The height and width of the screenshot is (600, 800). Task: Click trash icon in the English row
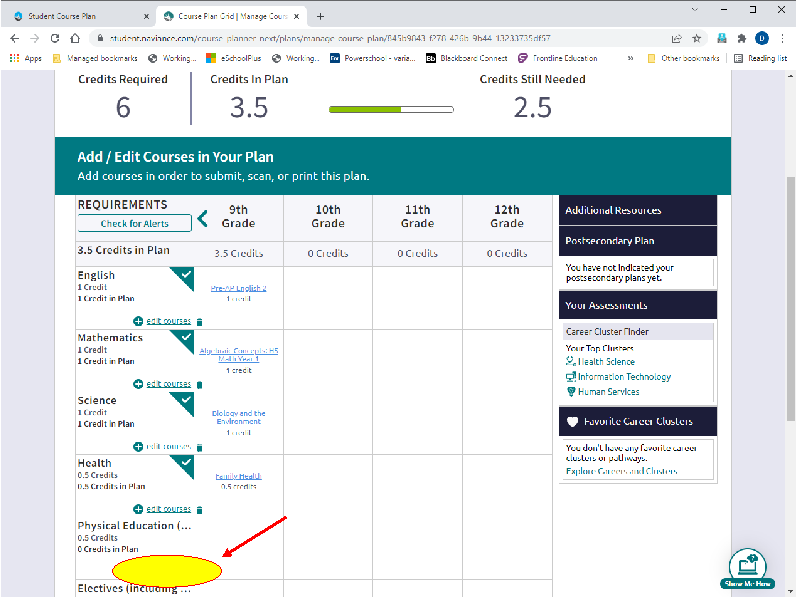(199, 321)
